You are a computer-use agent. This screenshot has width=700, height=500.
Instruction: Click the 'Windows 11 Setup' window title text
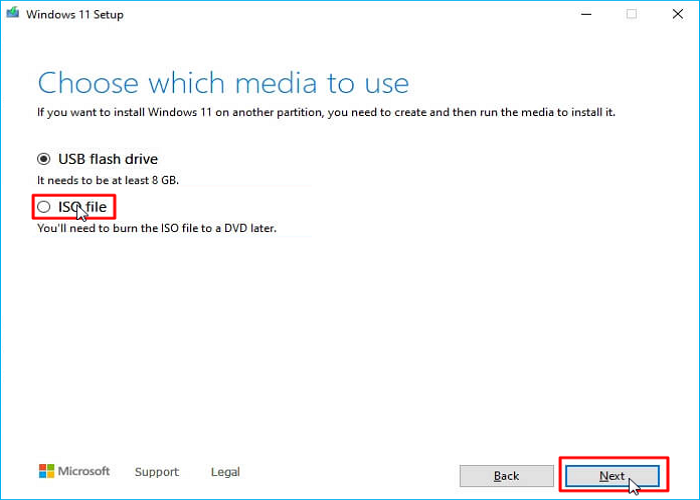click(x=75, y=14)
